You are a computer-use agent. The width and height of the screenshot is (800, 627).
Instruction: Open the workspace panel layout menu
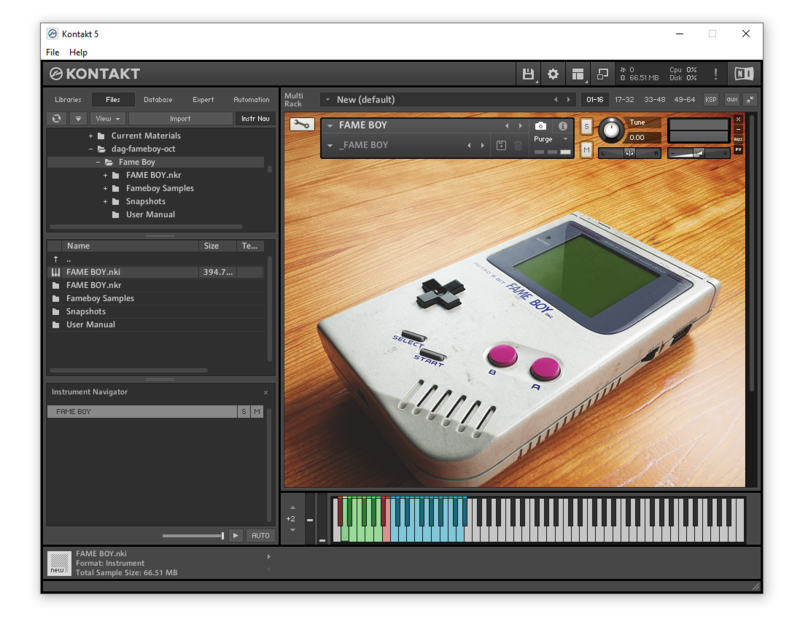coord(578,74)
